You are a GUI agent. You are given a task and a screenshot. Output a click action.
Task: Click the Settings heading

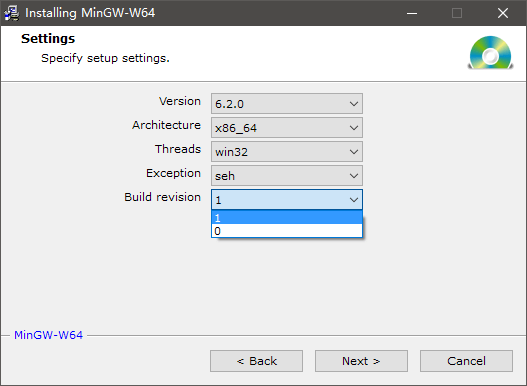click(48, 39)
